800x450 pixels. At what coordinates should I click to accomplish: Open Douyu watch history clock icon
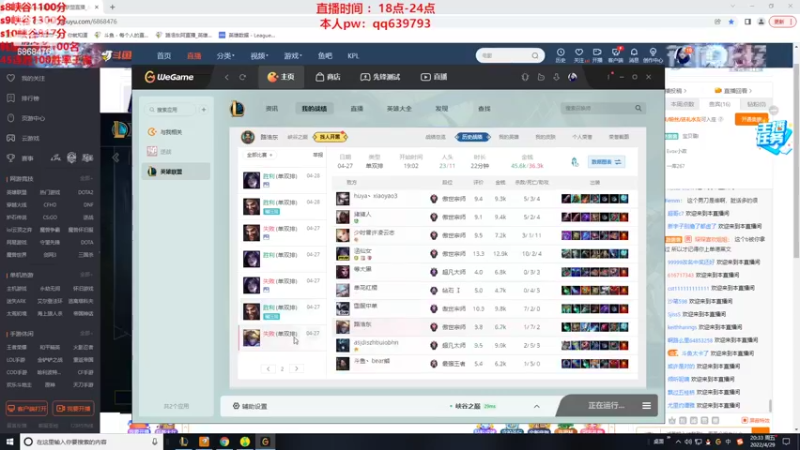(x=560, y=55)
